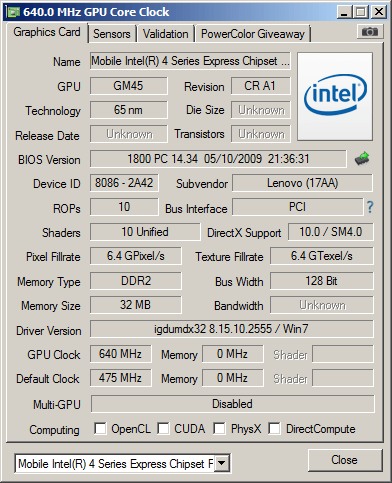Minimize the GPU-Z window
Viewport: 392px width, 483px height.
pos(345,12)
